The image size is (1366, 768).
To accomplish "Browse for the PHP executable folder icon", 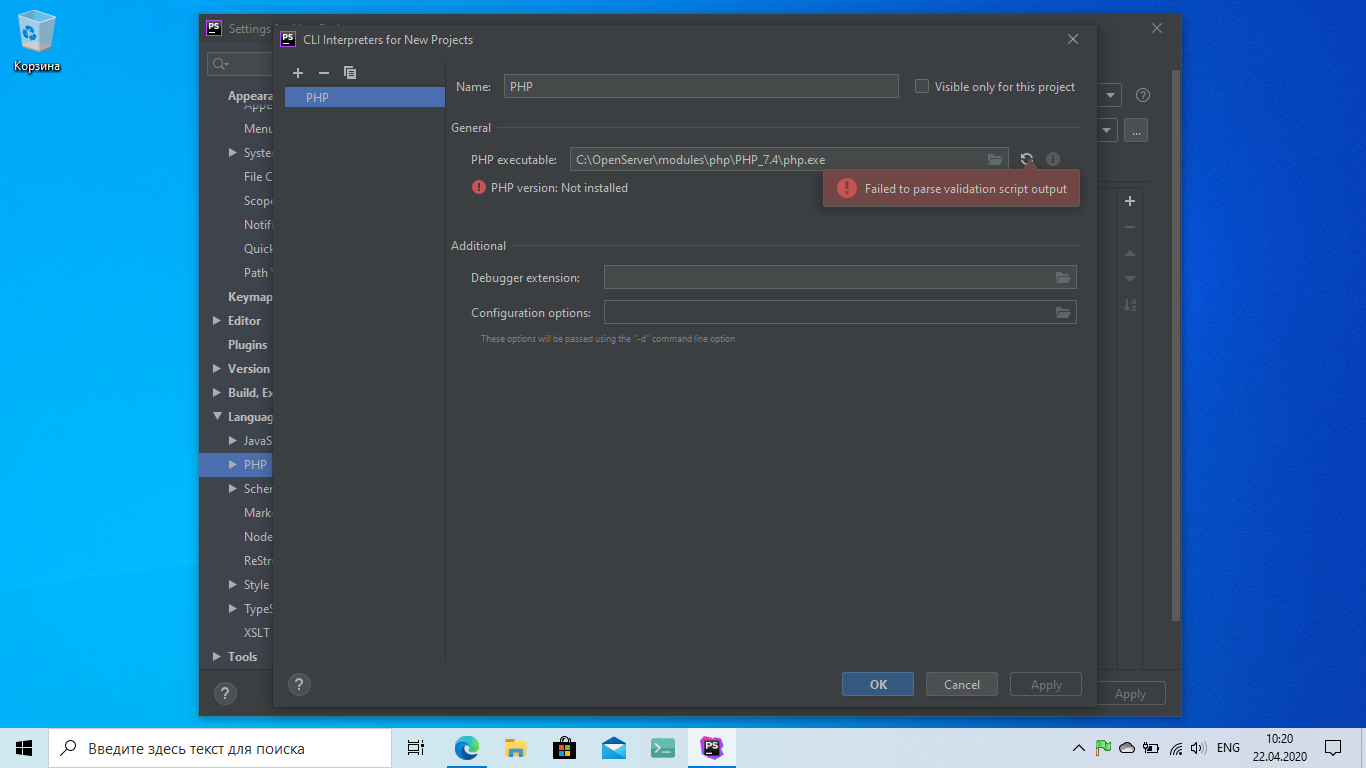I will [x=995, y=159].
